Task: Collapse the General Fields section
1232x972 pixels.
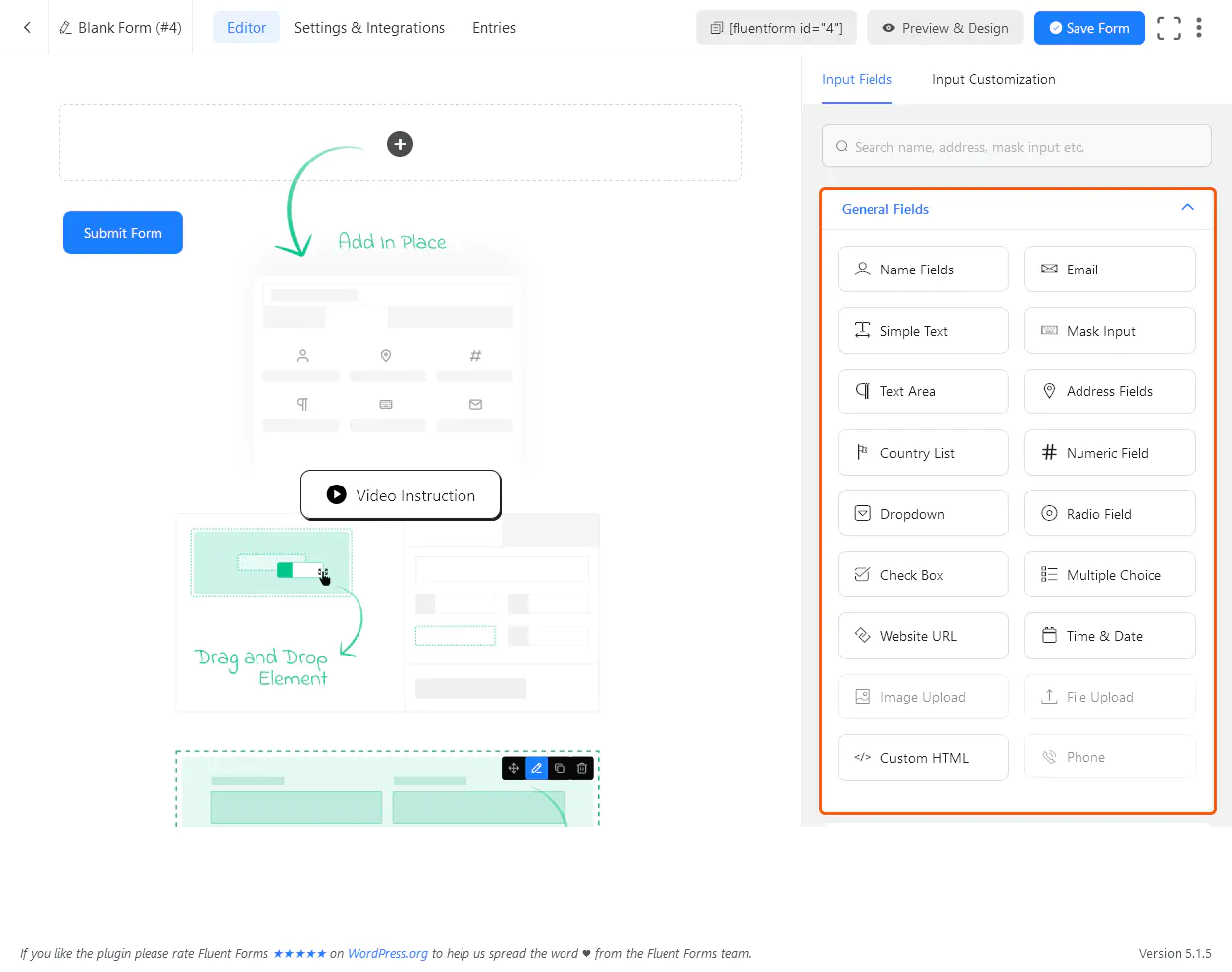Action: click(x=1187, y=208)
